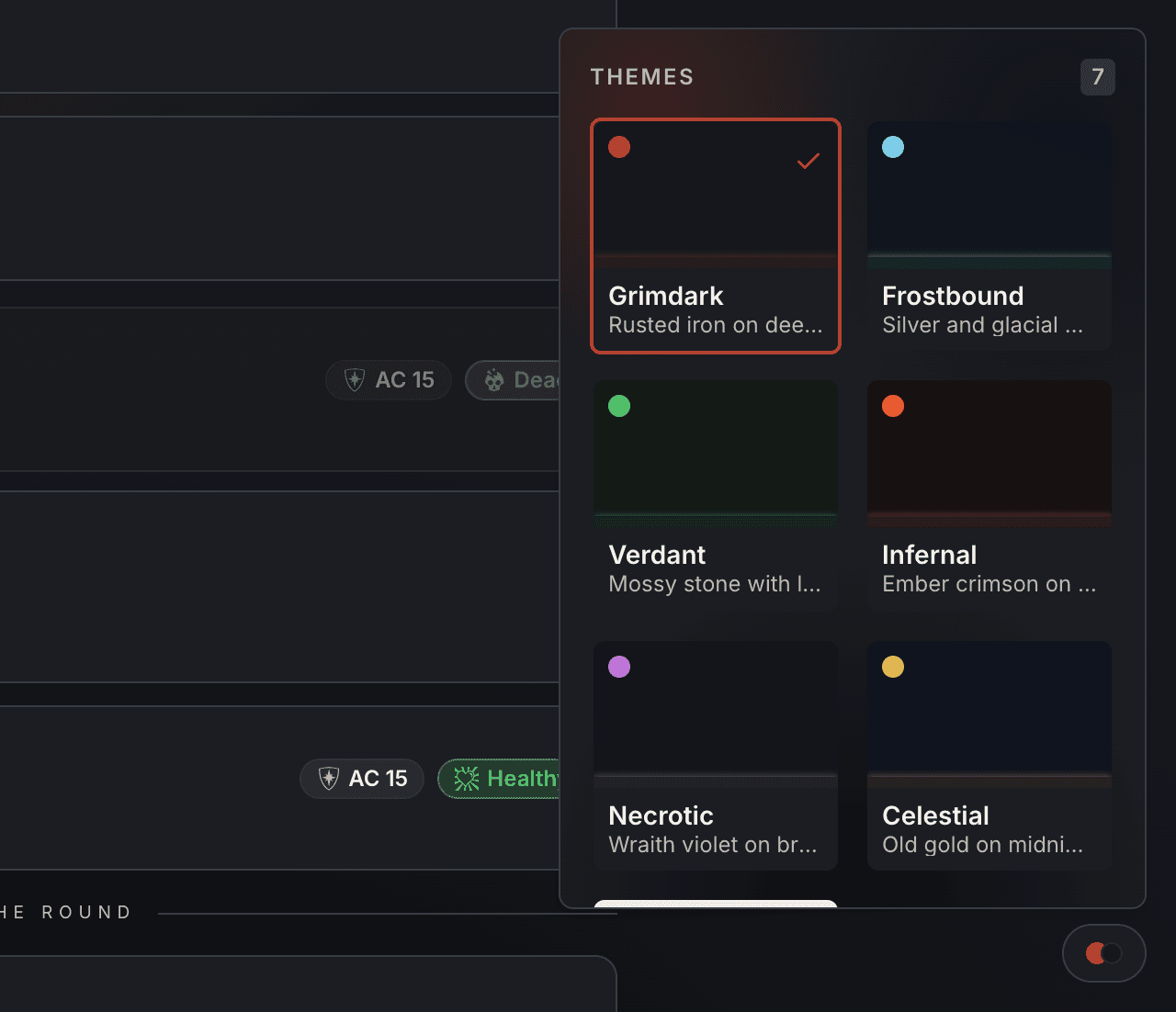This screenshot has width=1176, height=1012.
Task: Click the heart icon in Healthy badge
Action: (x=467, y=779)
